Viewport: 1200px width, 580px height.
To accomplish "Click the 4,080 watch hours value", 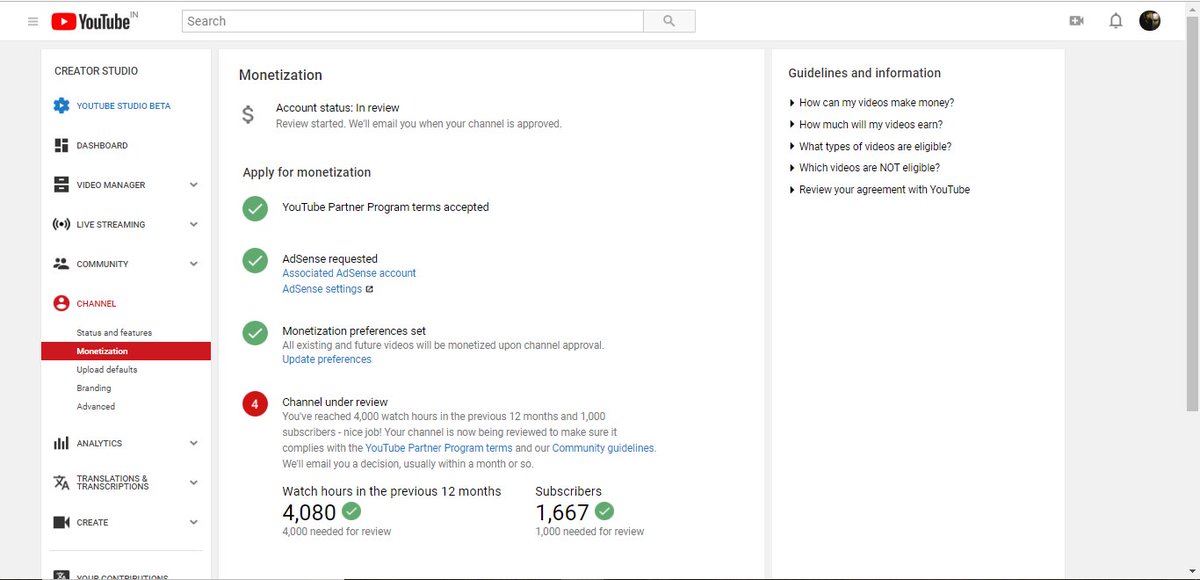I will pyautogui.click(x=309, y=512).
